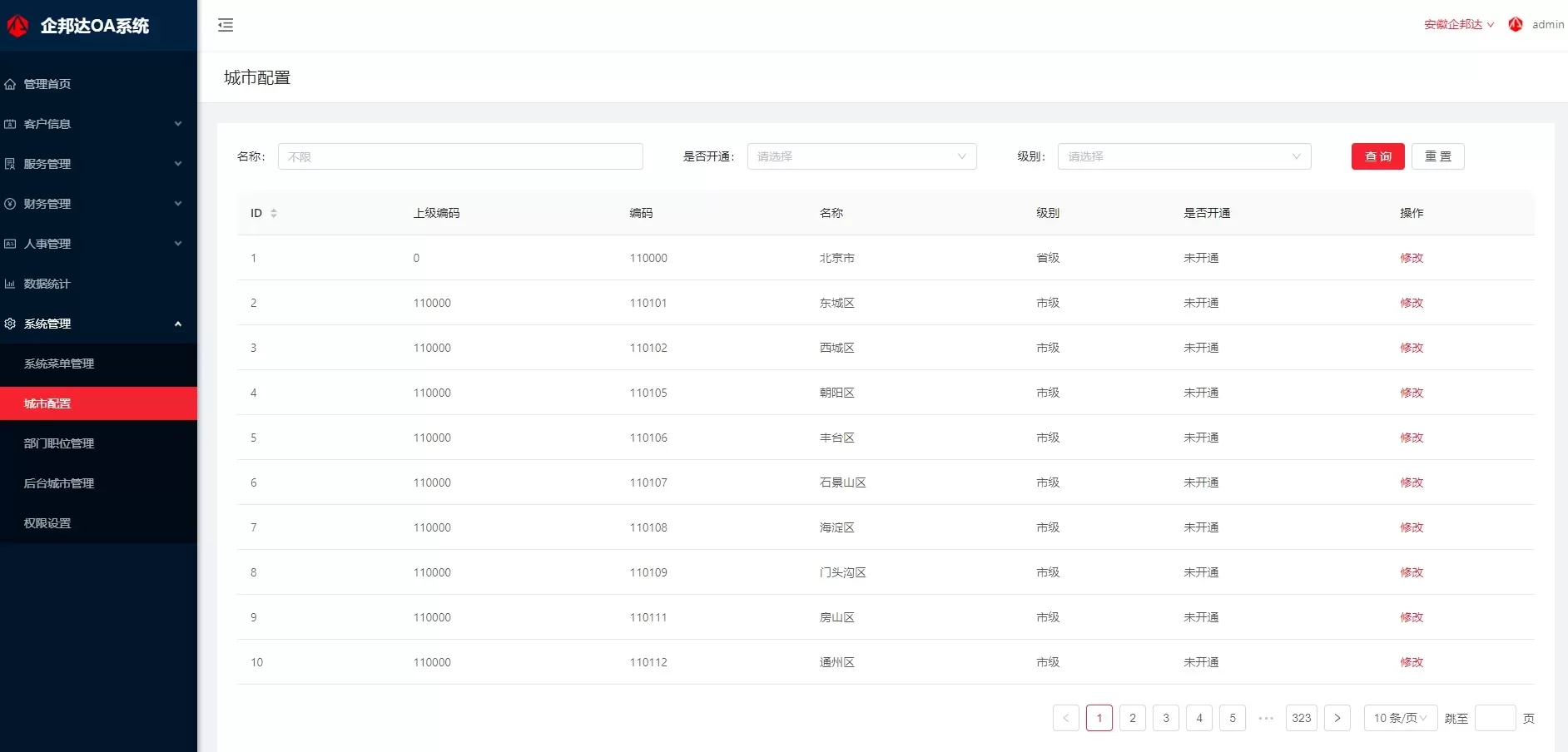Click the 数据统计 chart icon
The width and height of the screenshot is (1568, 752).
10,284
